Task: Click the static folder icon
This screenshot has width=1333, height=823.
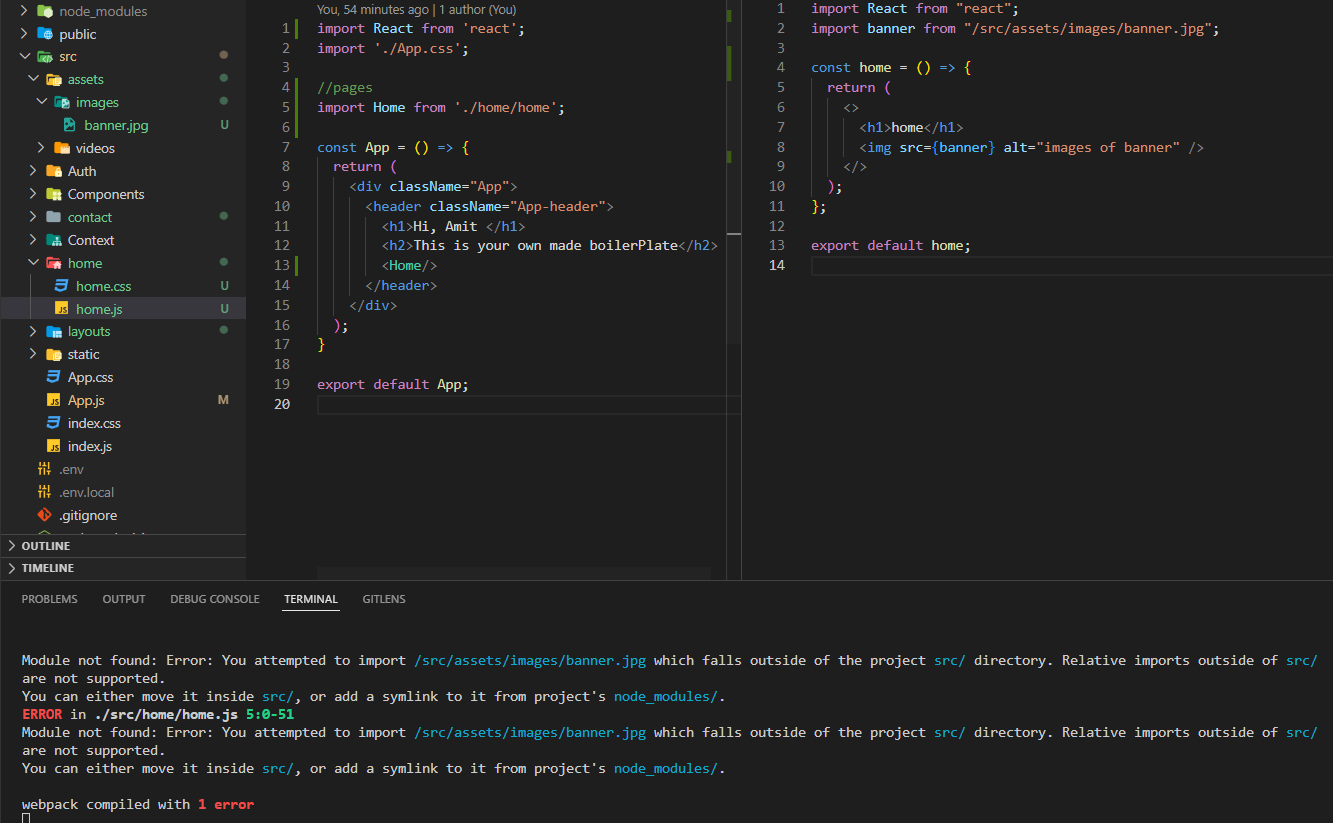Action: tap(53, 355)
